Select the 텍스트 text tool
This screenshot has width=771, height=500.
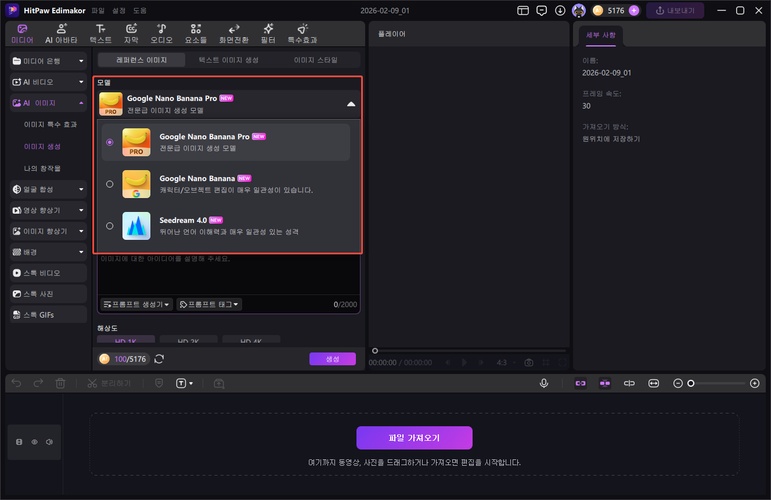coord(100,33)
